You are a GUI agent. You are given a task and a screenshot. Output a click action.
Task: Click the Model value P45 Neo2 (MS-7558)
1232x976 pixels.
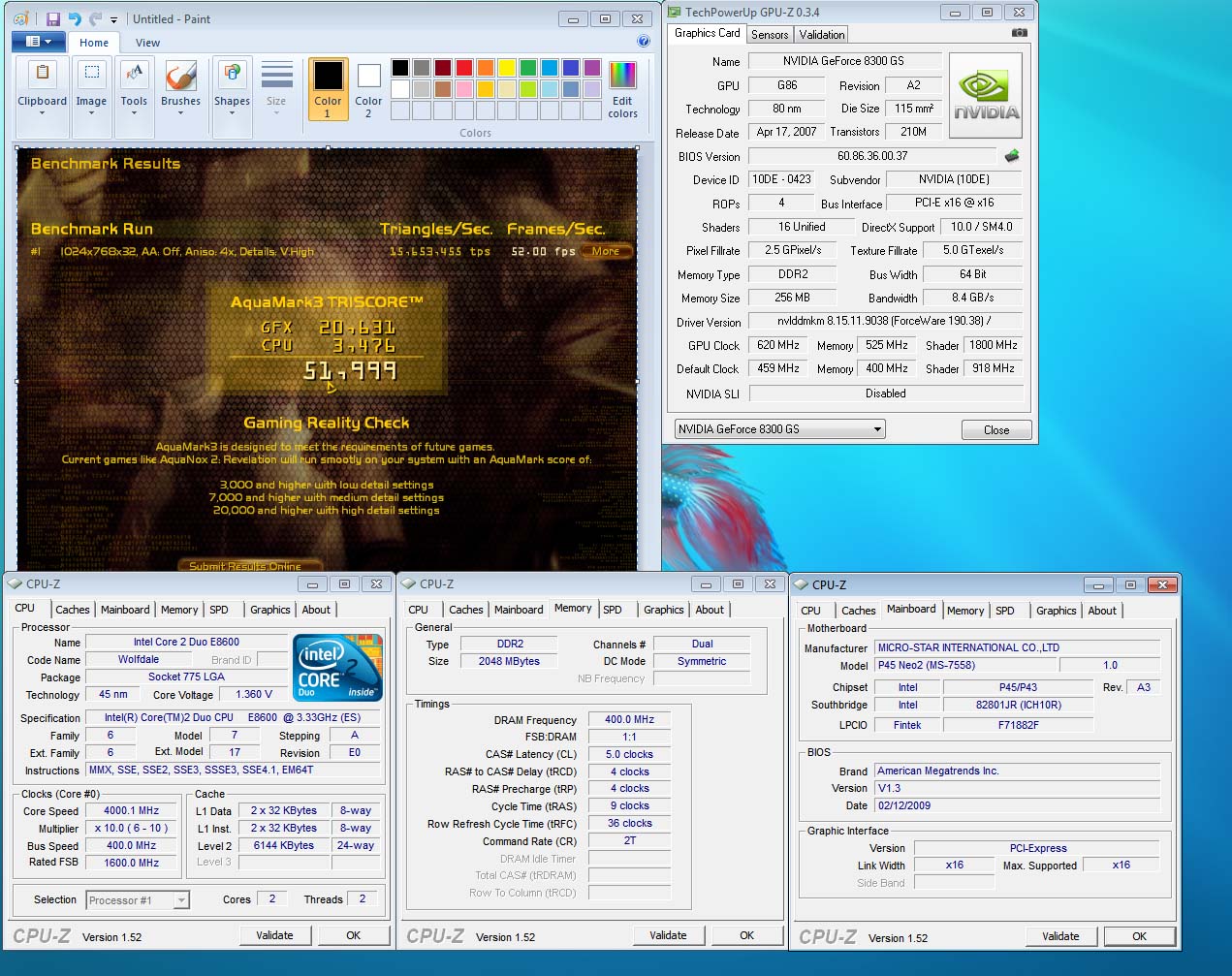click(964, 665)
